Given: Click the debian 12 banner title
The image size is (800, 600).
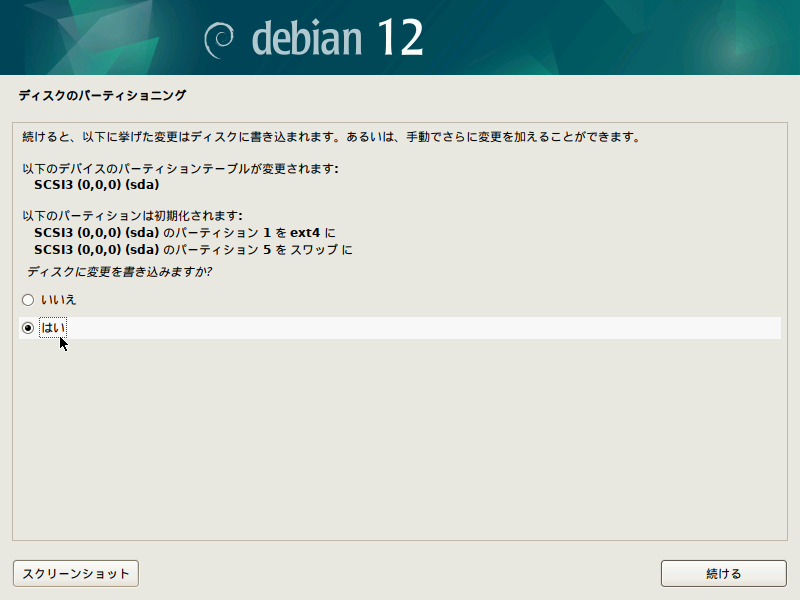Looking at the screenshot, I should 337,38.
